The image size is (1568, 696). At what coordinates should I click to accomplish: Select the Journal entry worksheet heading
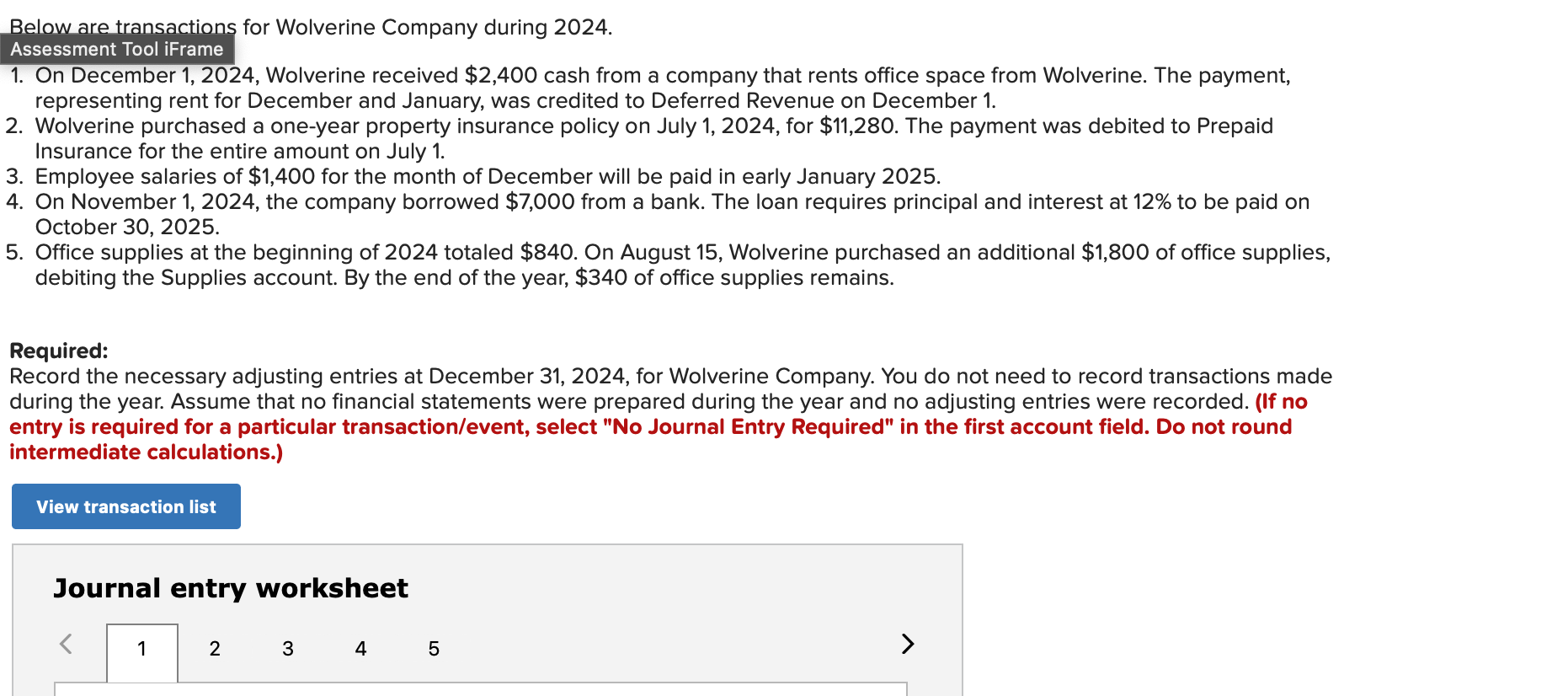[x=230, y=588]
